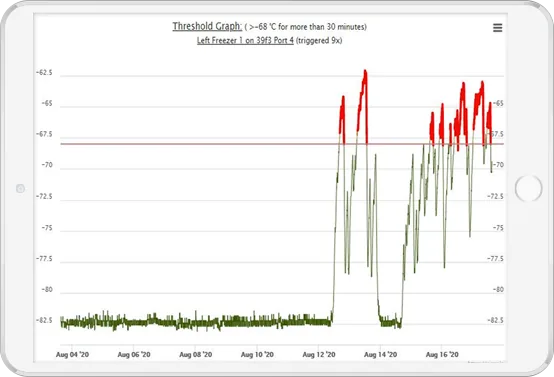554x377 pixels.
Task: Click the ">-68 °C for more than 30 minutes" text
Action: 307,27
